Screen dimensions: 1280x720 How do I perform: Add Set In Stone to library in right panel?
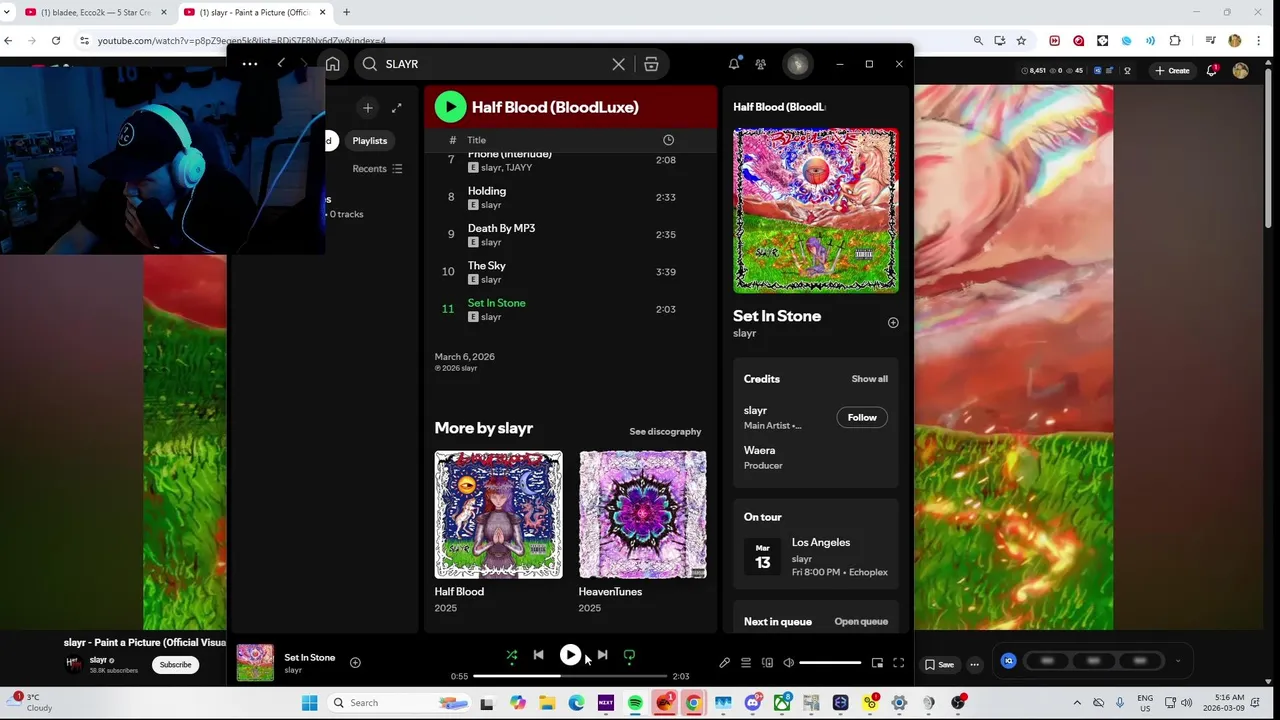(x=893, y=323)
